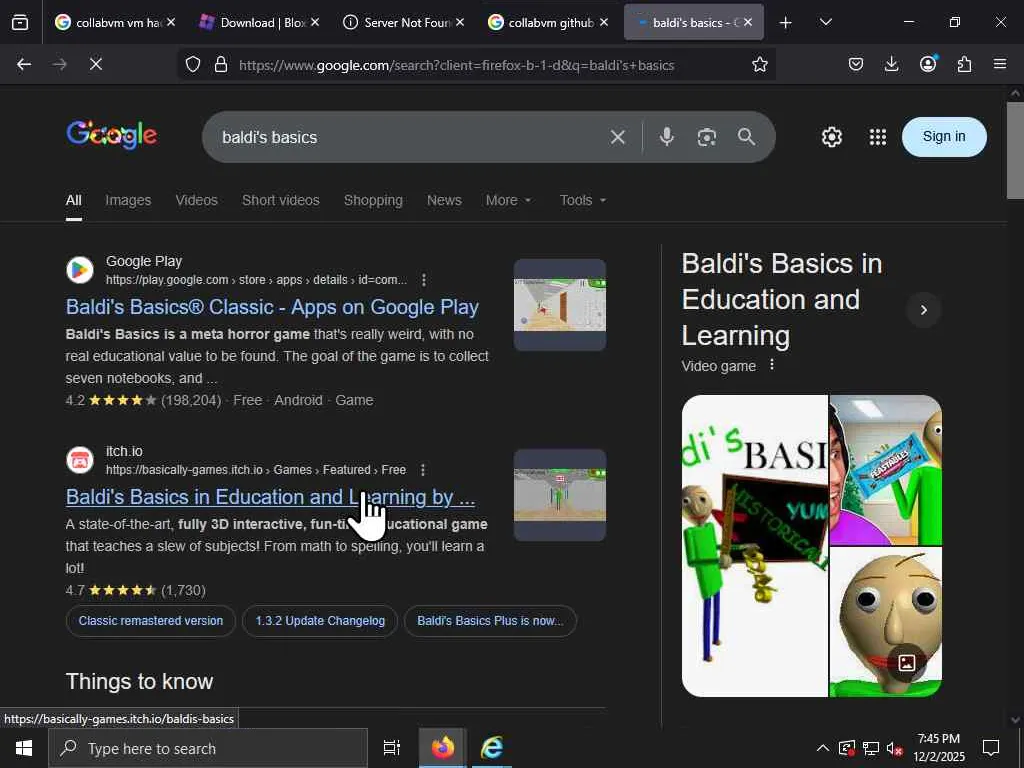The width and height of the screenshot is (1024, 768).
Task: Open Google Play result thumbnail
Action: pos(560,305)
